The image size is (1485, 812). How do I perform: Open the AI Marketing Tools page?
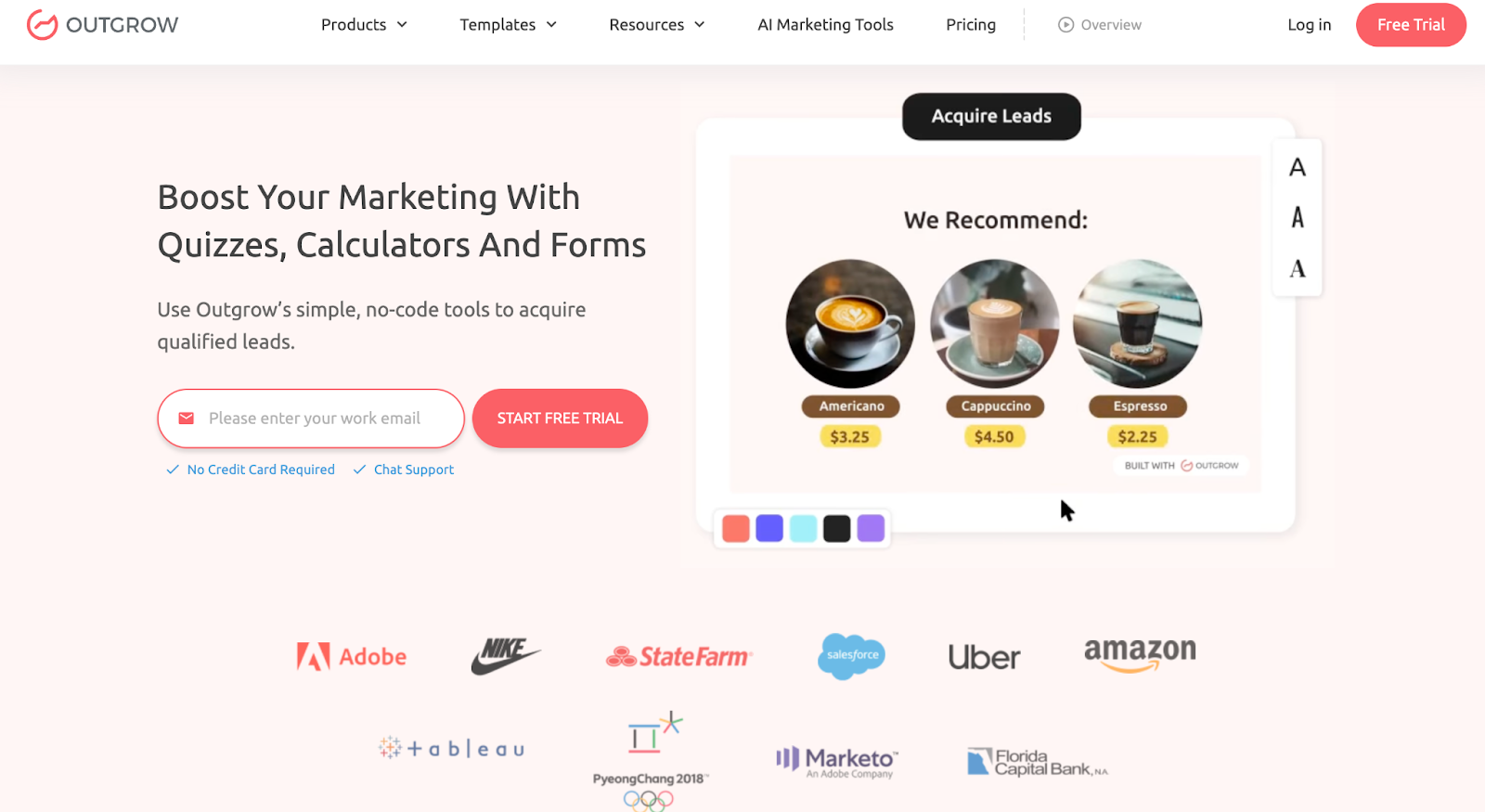[x=825, y=25]
